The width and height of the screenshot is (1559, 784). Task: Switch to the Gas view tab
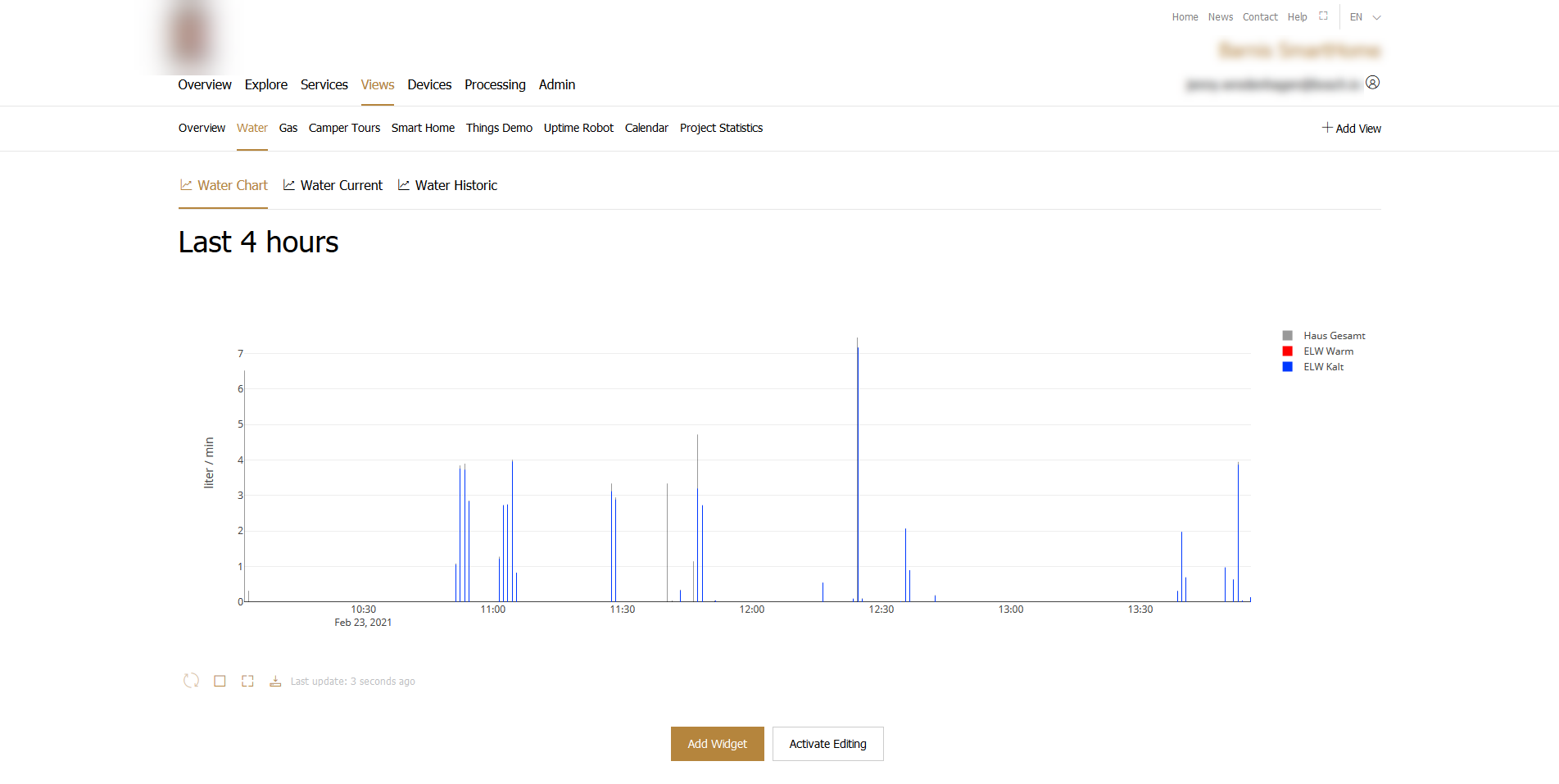coord(288,128)
